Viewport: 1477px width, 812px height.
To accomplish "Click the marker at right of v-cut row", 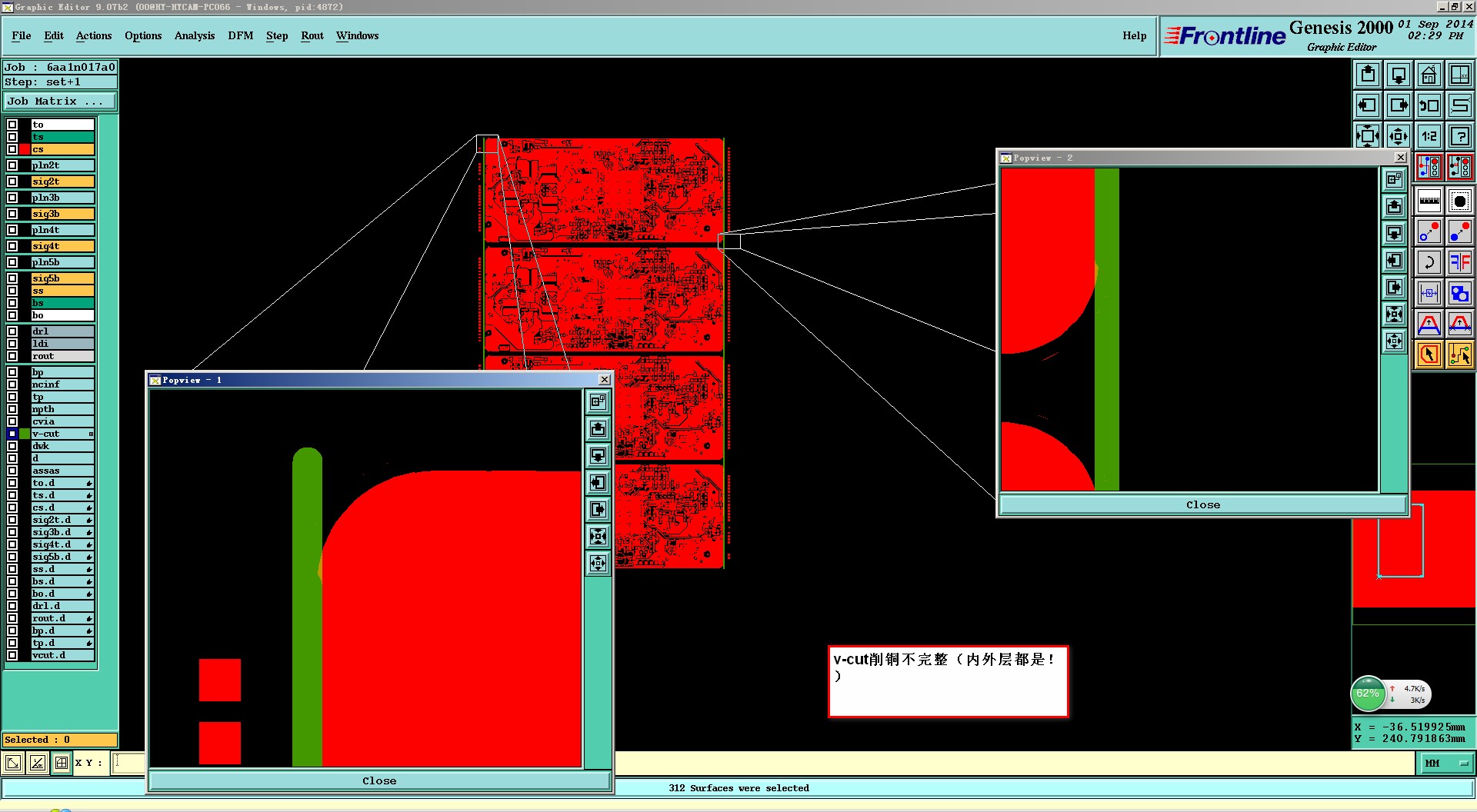I will (91, 434).
